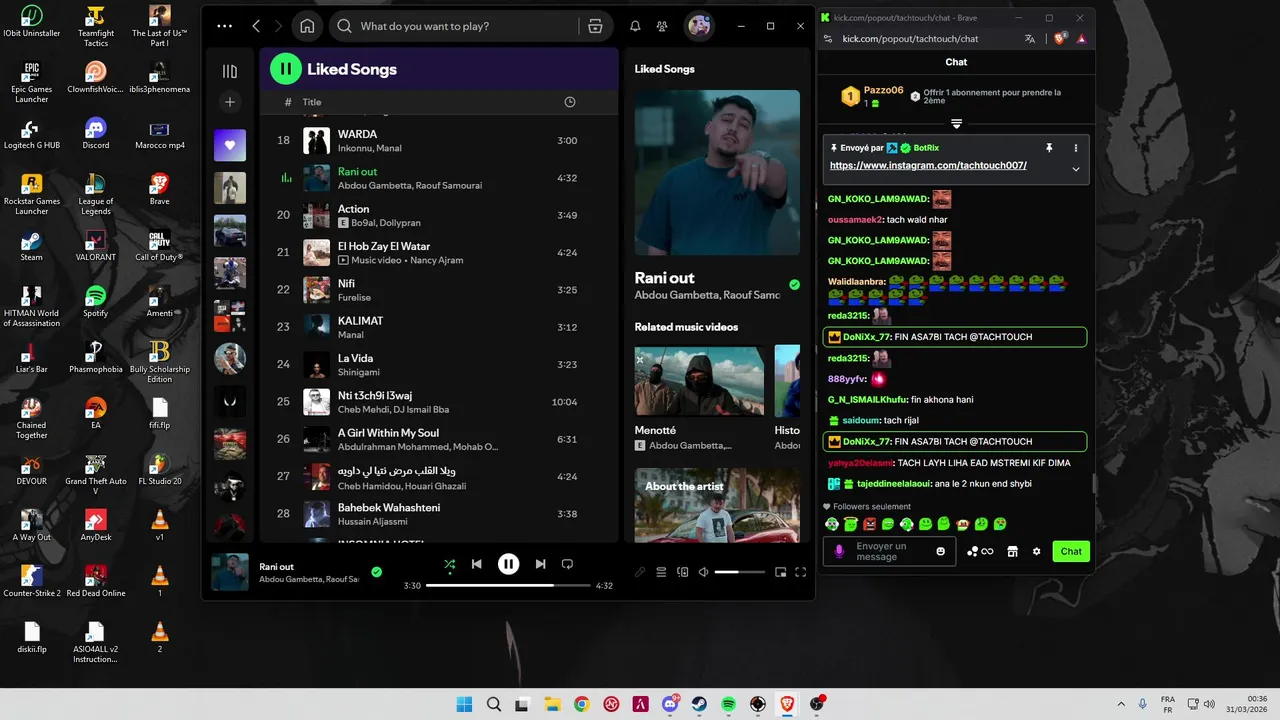Click Now Playing album cover thumbnail in player bar
The height and width of the screenshot is (720, 1280).
[230, 572]
